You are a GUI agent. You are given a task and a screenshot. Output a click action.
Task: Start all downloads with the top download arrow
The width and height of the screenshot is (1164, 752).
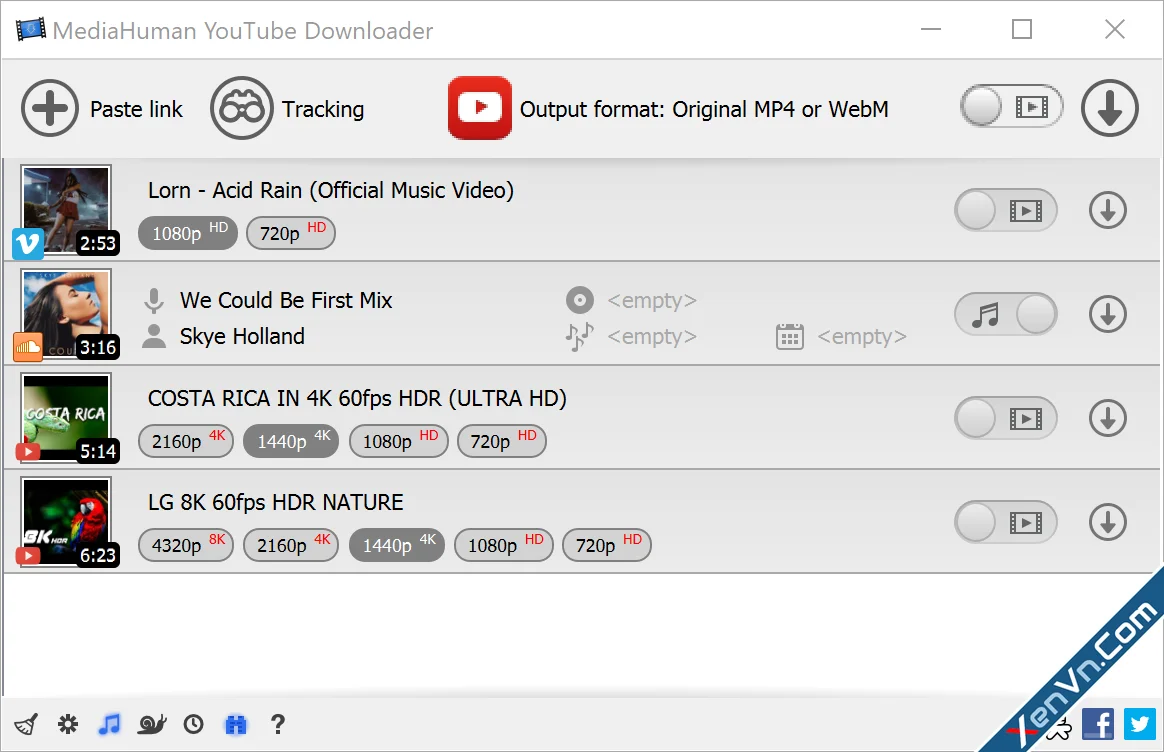pyautogui.click(x=1109, y=108)
